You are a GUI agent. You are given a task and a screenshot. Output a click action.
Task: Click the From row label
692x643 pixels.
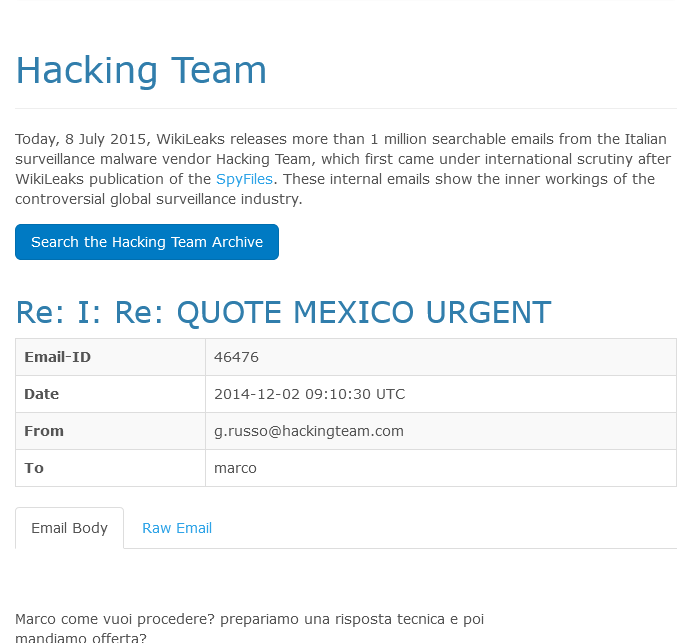tap(44, 431)
